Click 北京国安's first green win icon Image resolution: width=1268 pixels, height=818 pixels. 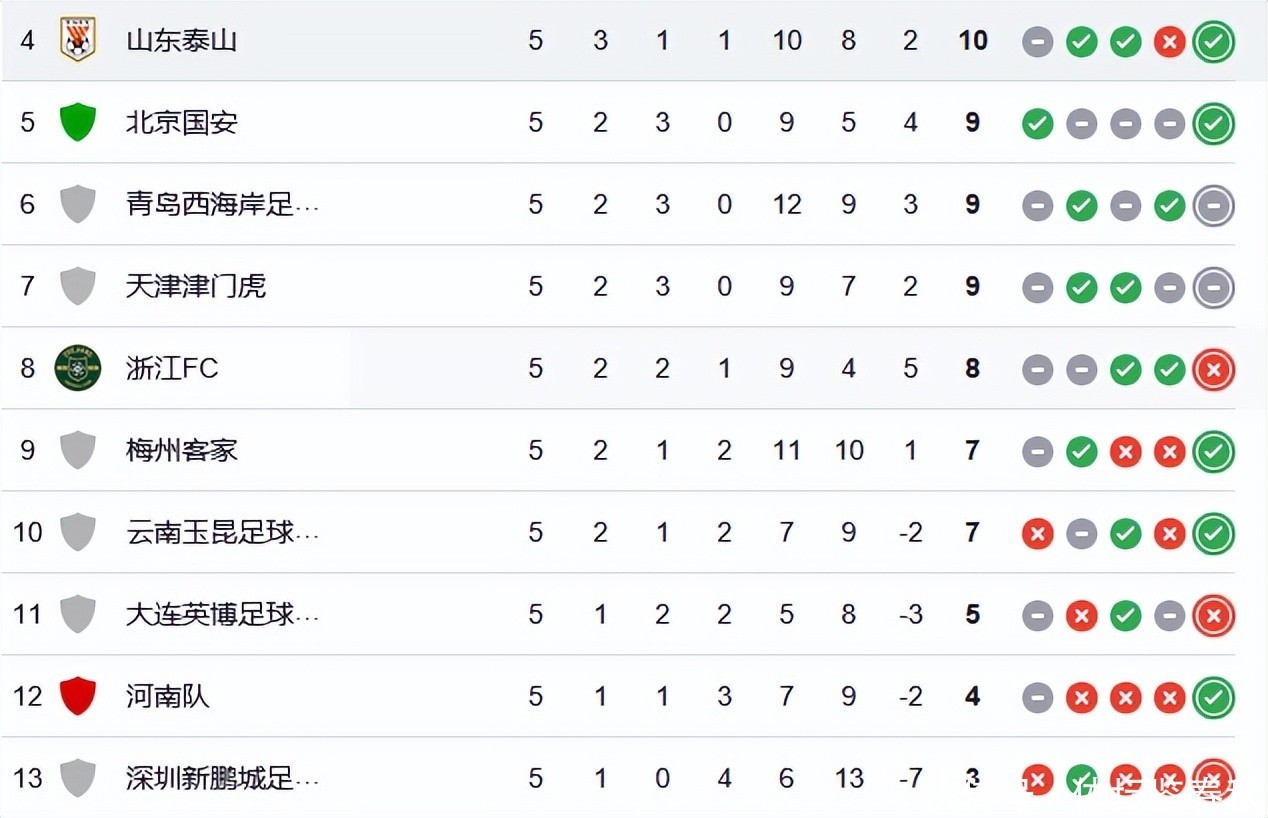(1037, 124)
